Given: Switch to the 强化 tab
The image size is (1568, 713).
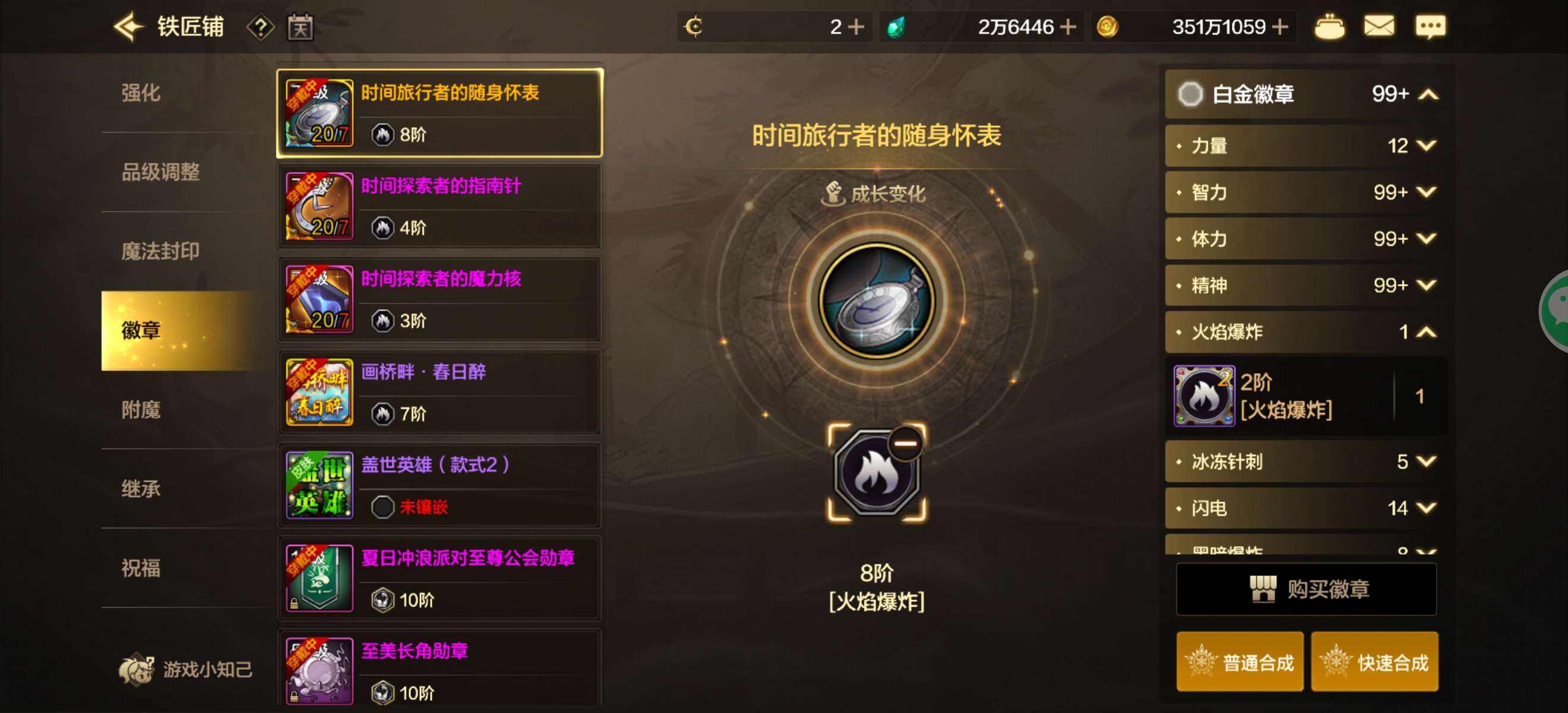Looking at the screenshot, I should tap(141, 93).
